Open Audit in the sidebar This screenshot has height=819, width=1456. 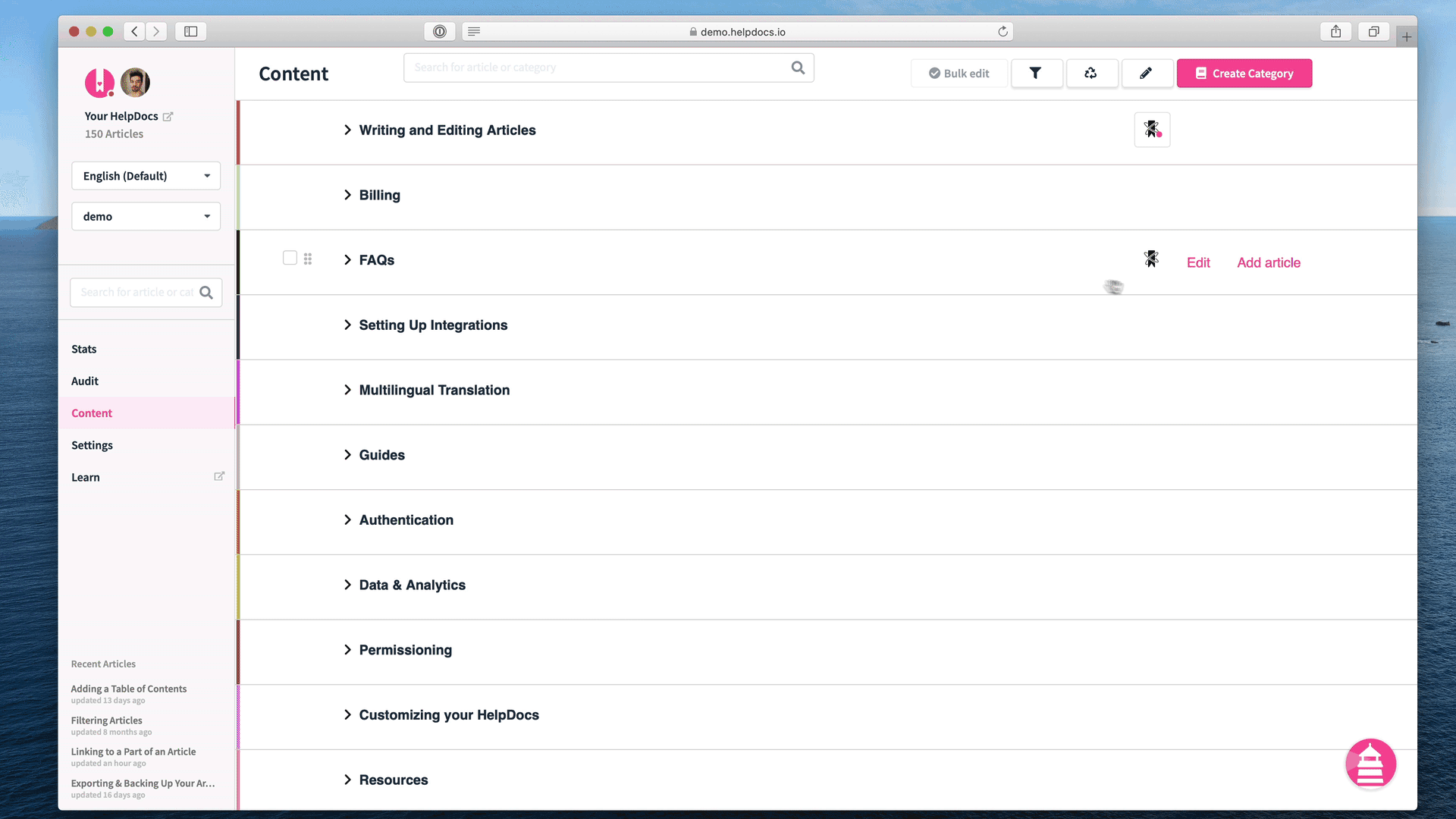coord(85,381)
